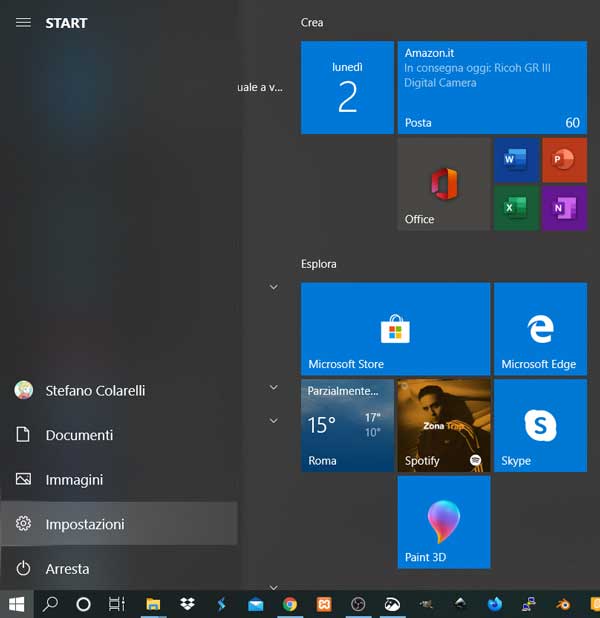This screenshot has width=600, height=618.
Task: Open the blue Firefox icon in the taskbar
Action: click(494, 604)
